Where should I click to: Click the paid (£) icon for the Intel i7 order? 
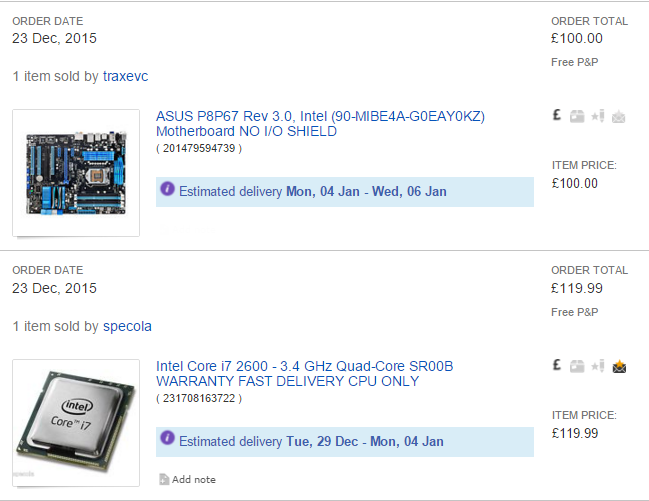[x=557, y=366]
